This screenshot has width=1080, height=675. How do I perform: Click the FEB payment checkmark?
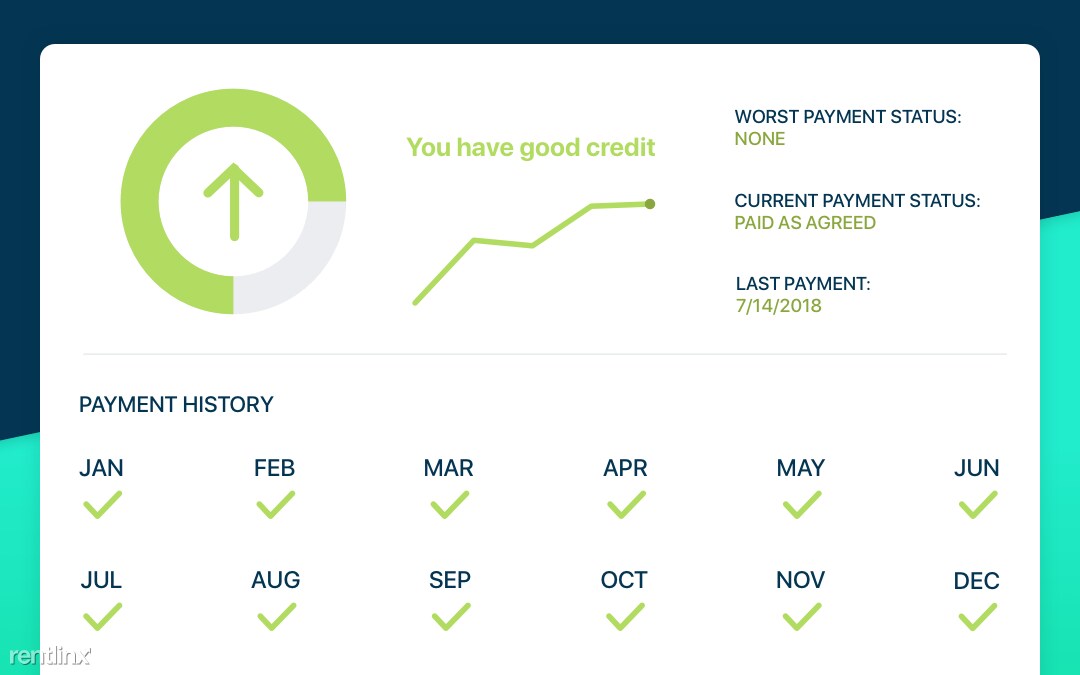pos(276,505)
